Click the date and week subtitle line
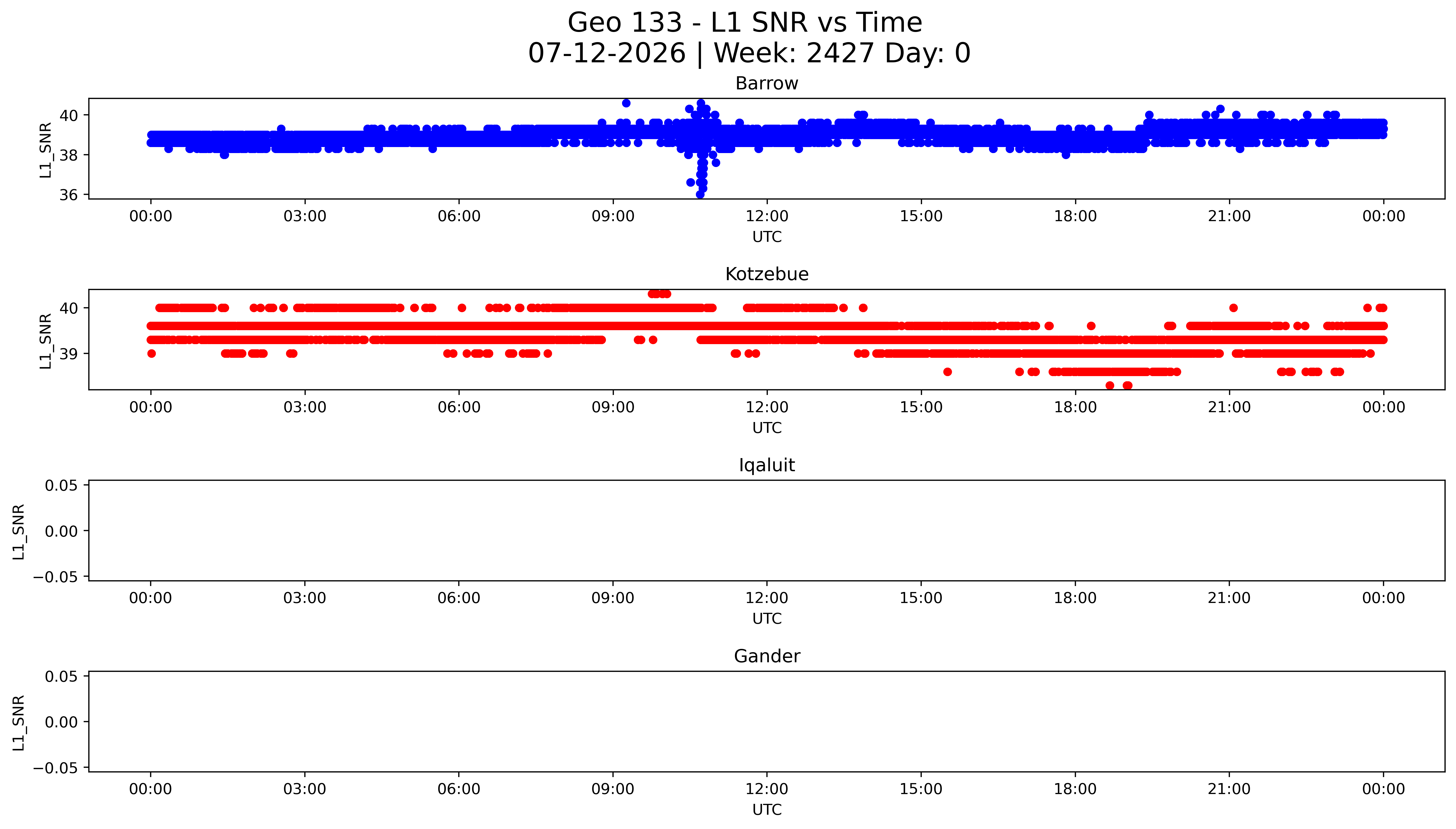The height and width of the screenshot is (829, 1456). 749,54
